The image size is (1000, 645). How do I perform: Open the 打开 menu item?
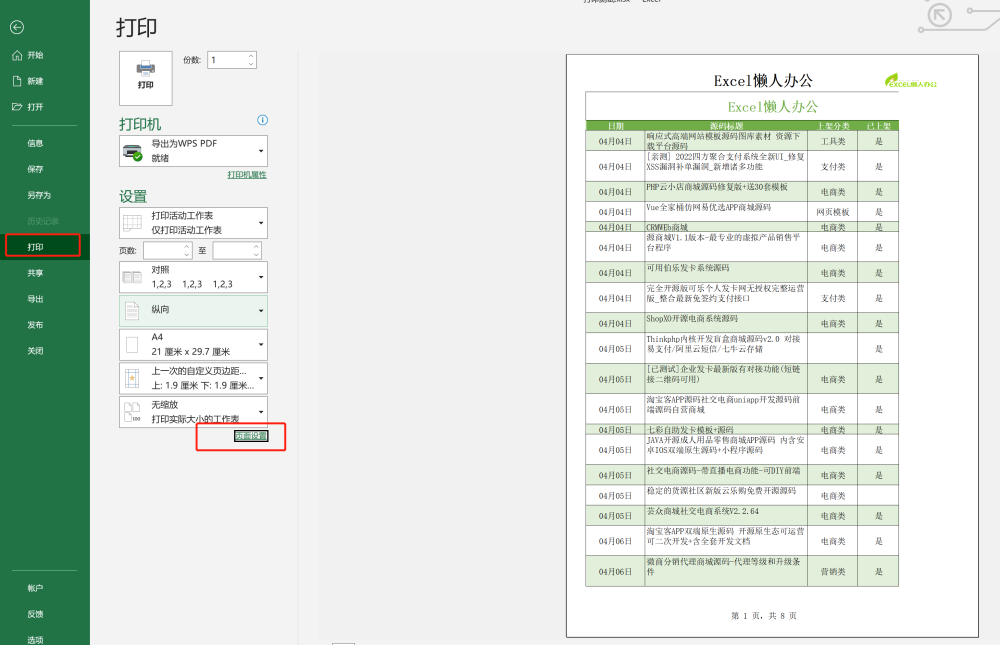(x=35, y=107)
